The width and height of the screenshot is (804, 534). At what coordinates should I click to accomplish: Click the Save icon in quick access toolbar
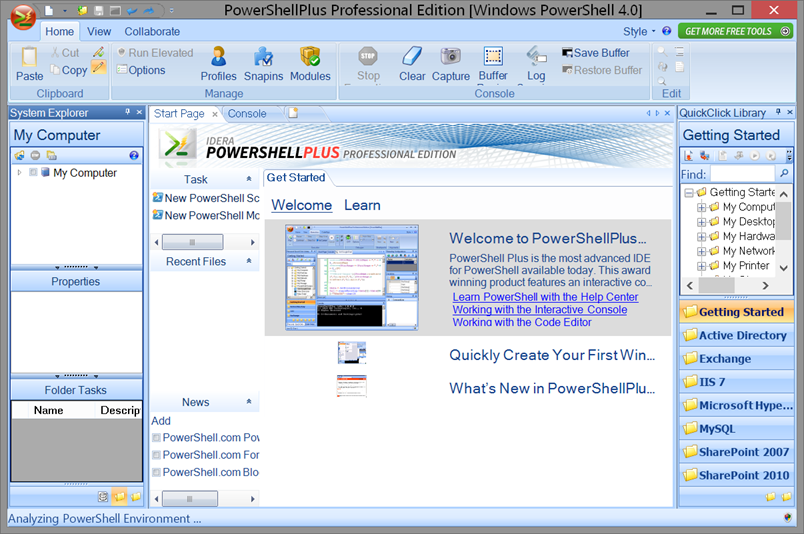99,10
